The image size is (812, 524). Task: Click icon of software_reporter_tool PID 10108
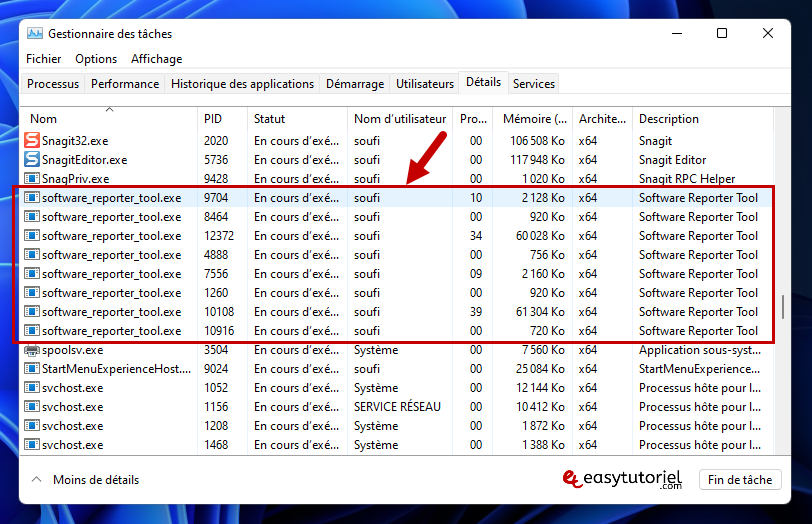coord(32,312)
